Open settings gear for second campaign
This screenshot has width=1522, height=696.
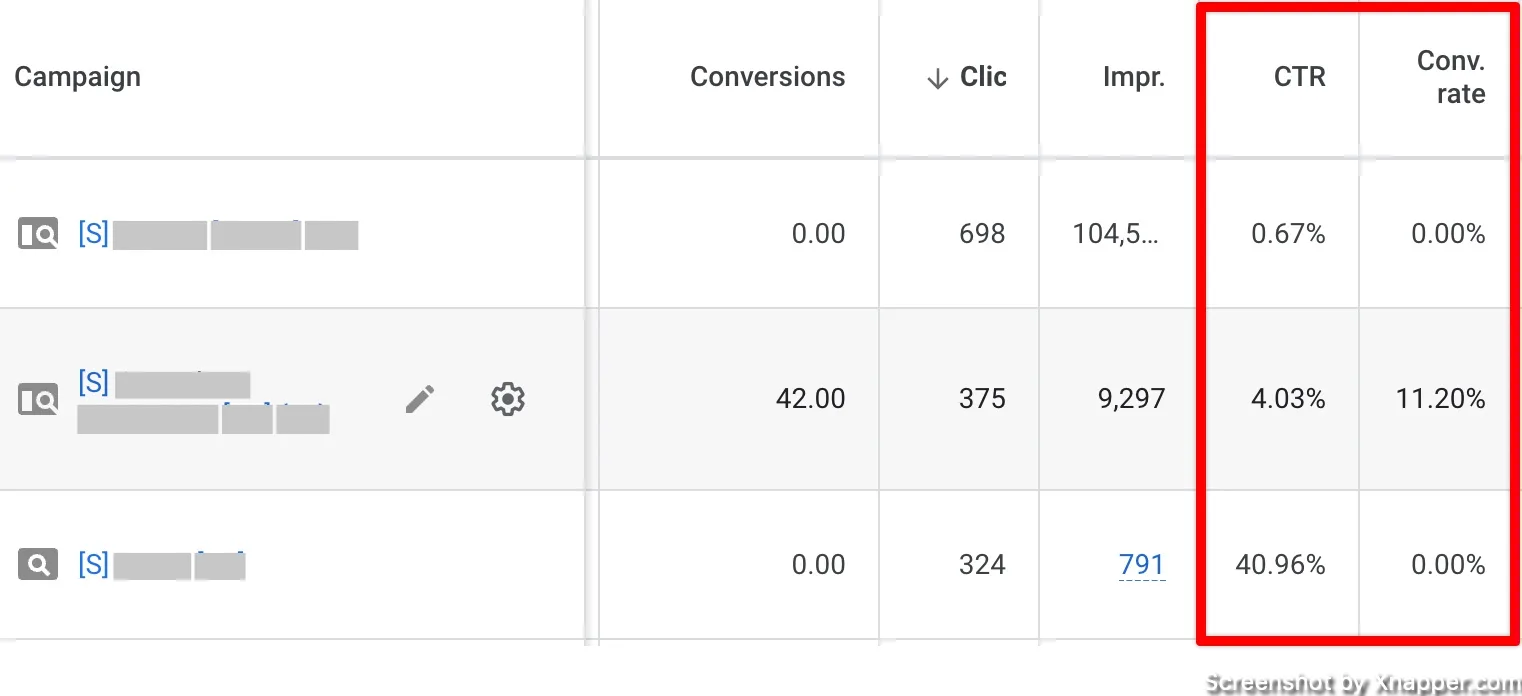point(508,399)
